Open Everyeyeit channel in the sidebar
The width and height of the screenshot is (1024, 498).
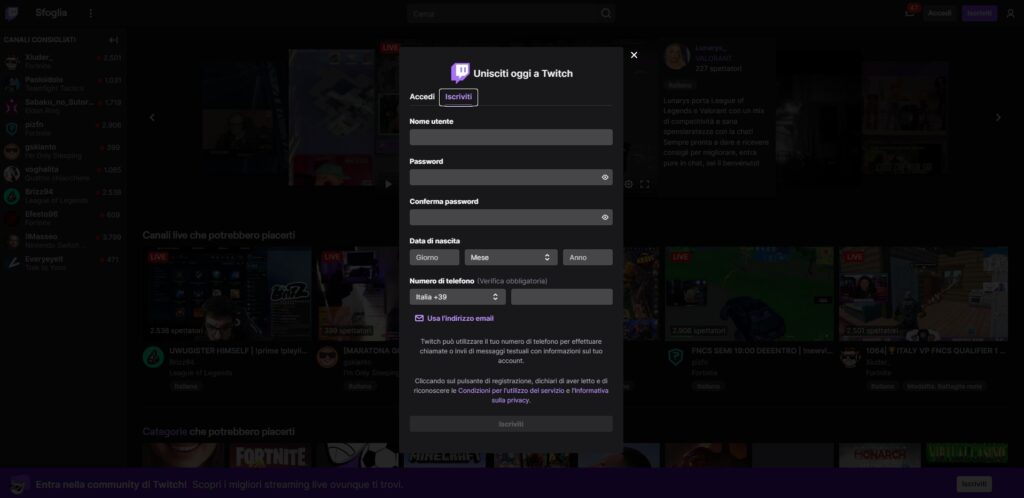tap(63, 263)
